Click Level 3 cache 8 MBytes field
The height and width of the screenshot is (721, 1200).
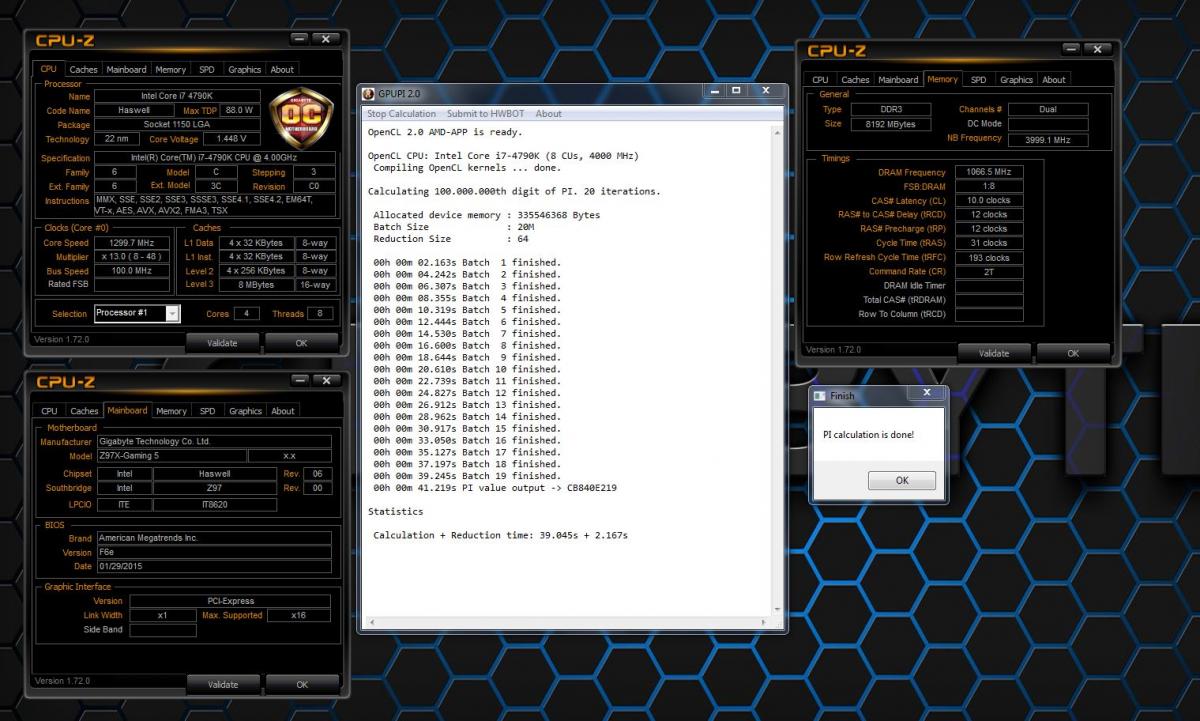(256, 285)
